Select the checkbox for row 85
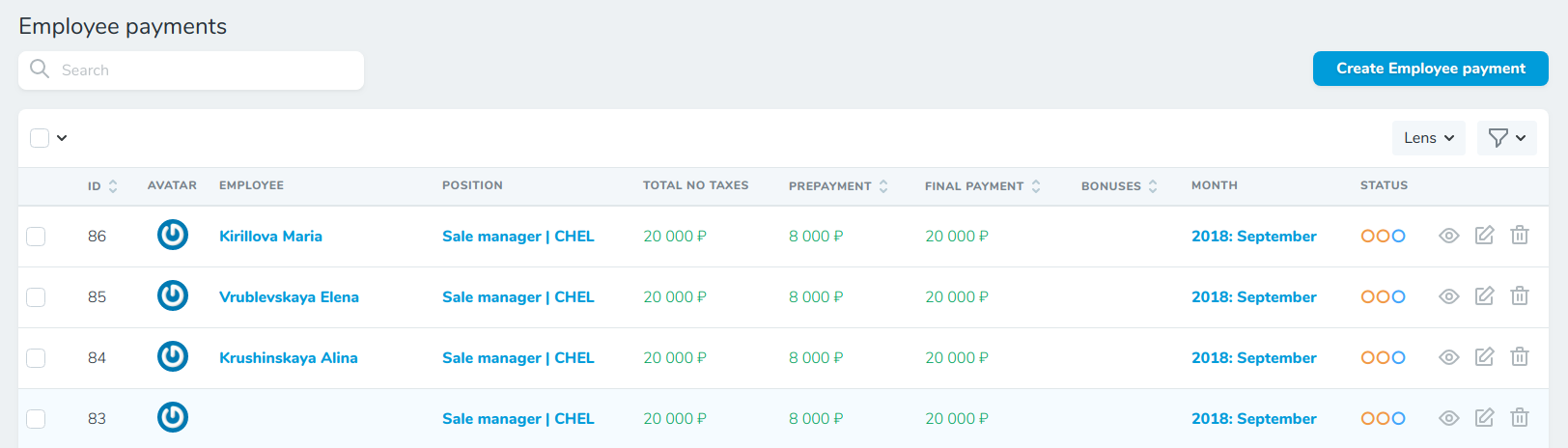This screenshot has width=1568, height=448. [36, 297]
